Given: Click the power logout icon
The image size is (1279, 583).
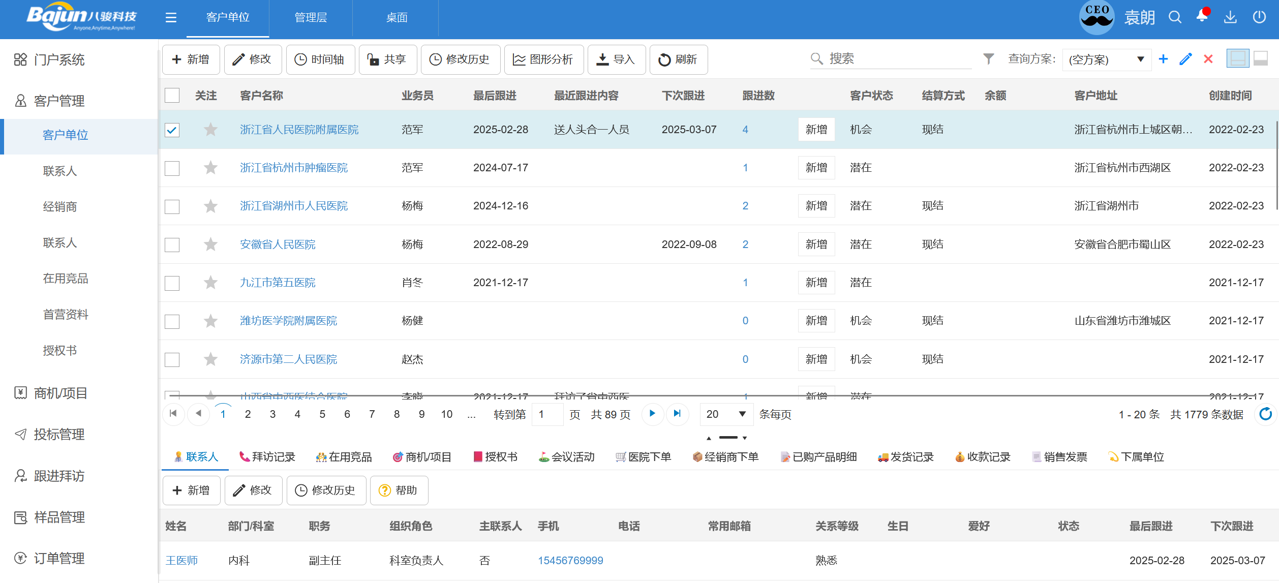Looking at the screenshot, I should coord(1259,17).
